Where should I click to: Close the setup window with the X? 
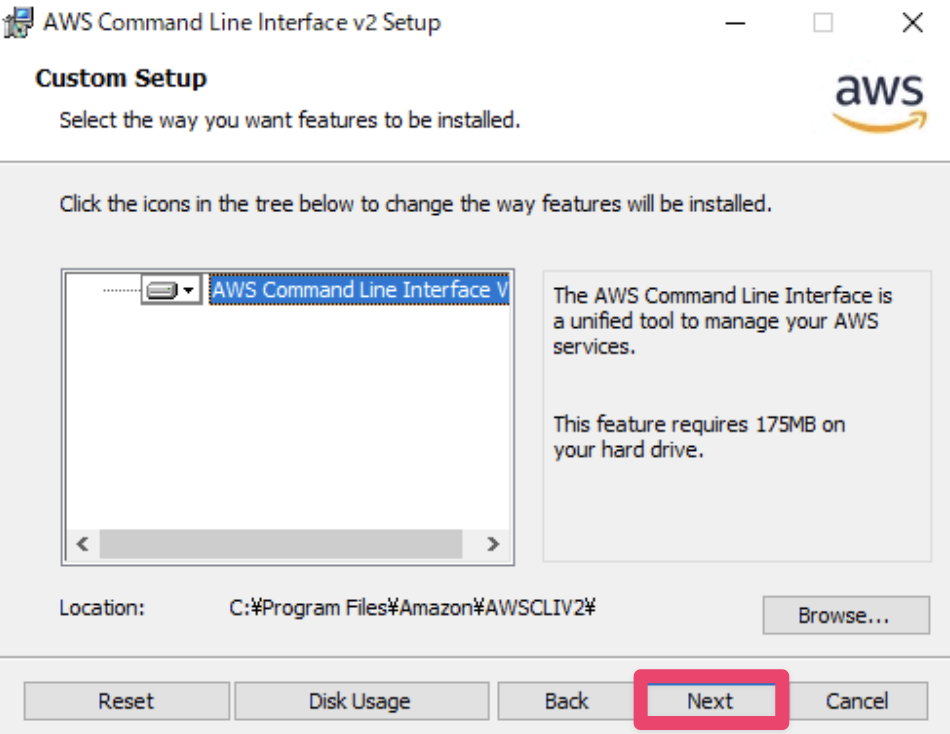pyautogui.click(x=912, y=23)
